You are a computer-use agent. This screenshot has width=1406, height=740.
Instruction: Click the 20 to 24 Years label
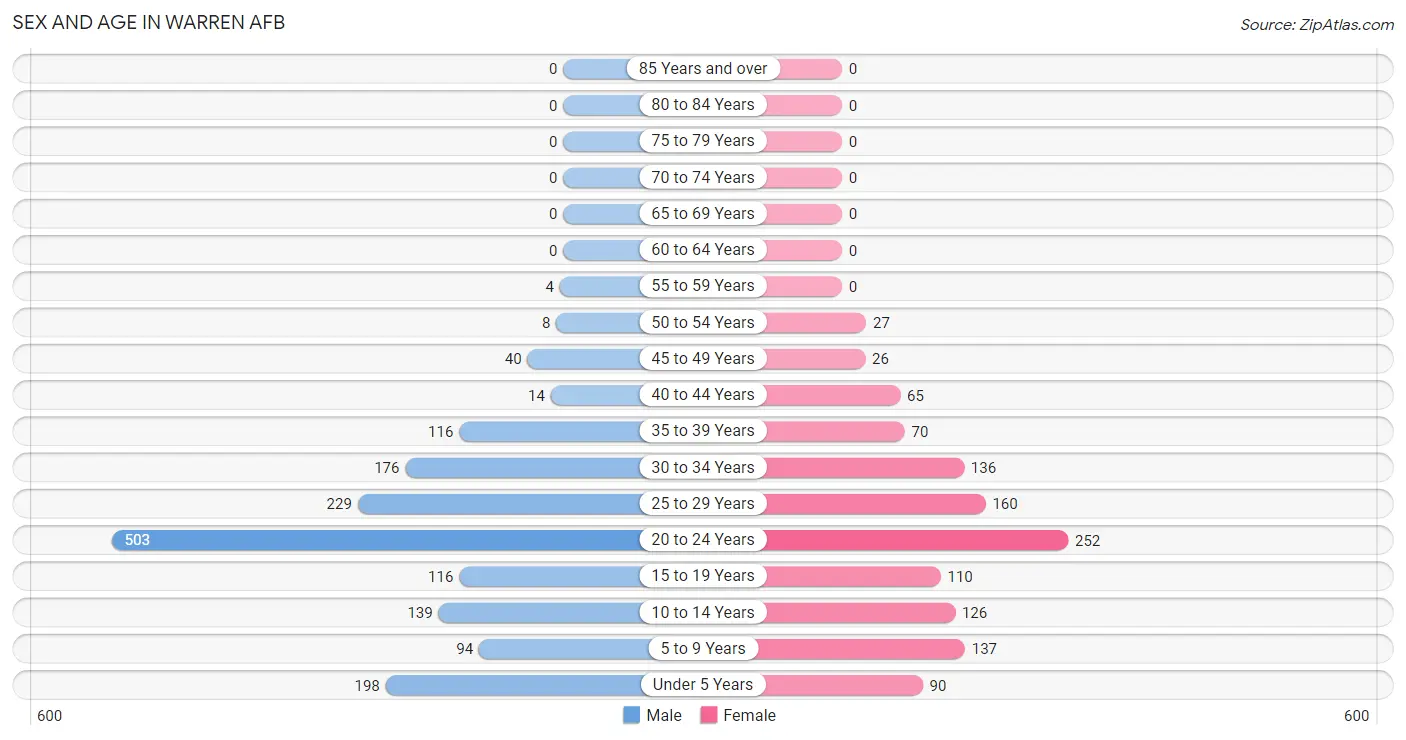(703, 540)
